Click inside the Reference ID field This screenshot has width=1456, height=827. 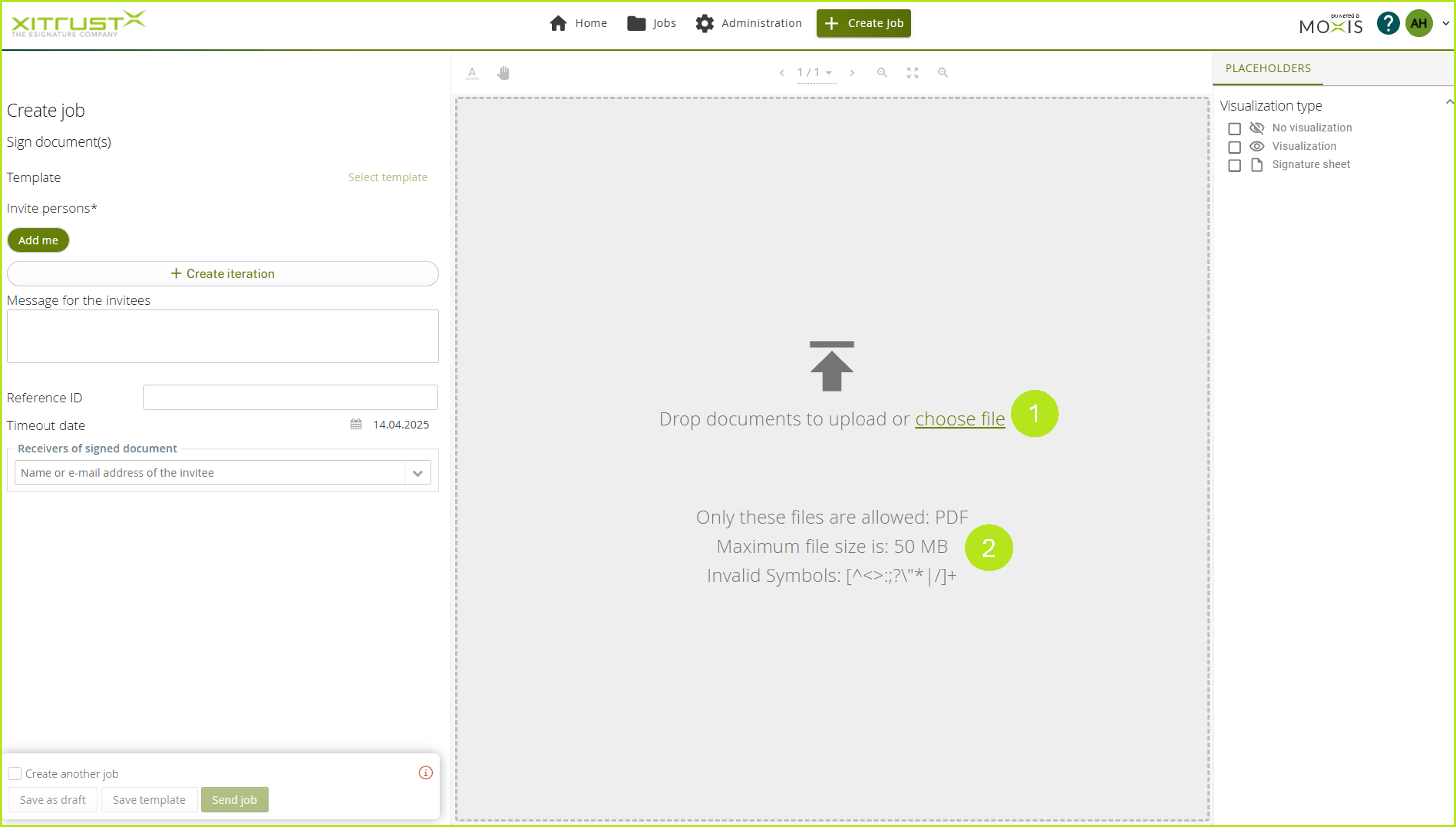(291, 398)
